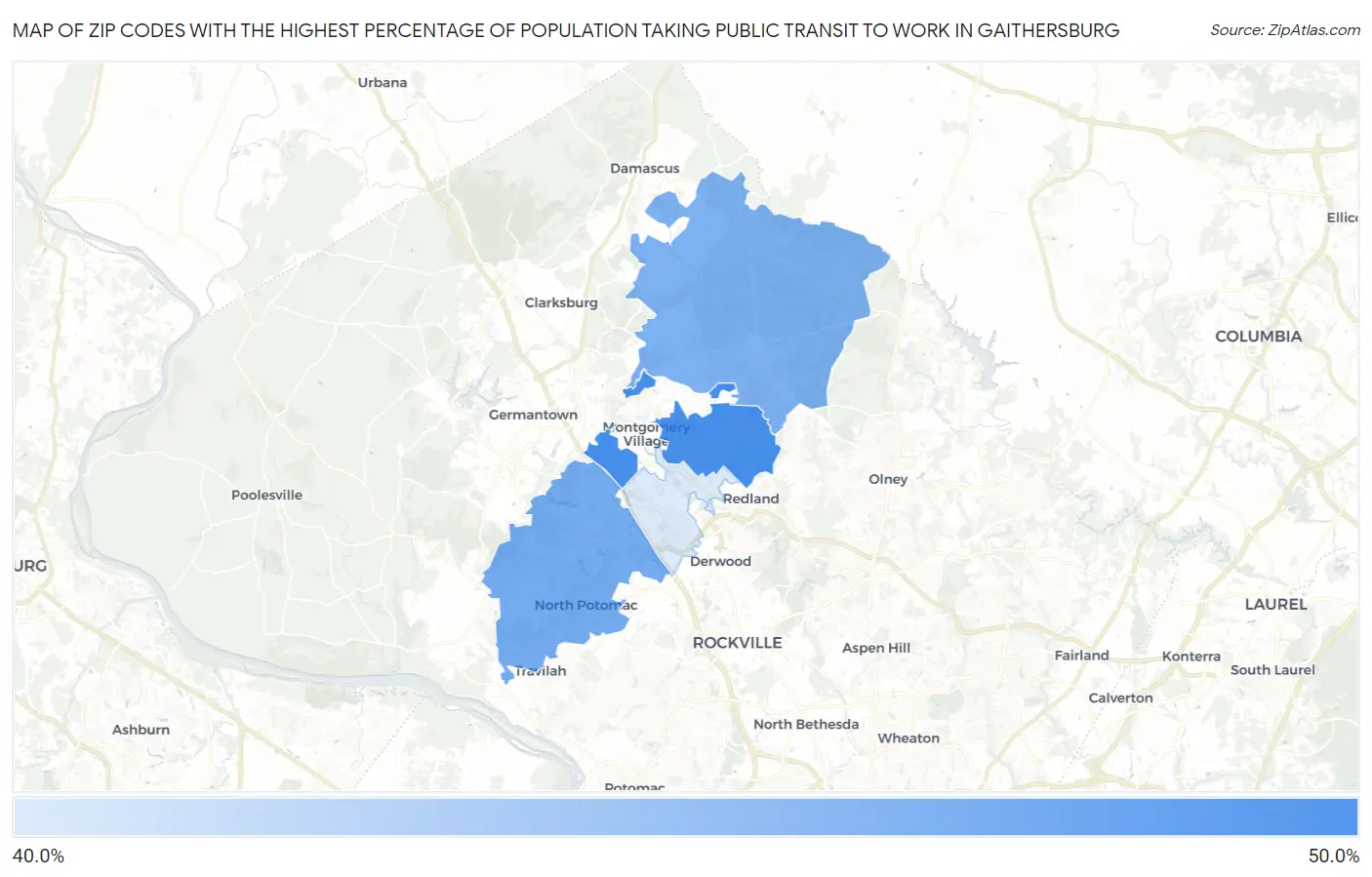Click the Germantown map label

pyautogui.click(x=533, y=415)
